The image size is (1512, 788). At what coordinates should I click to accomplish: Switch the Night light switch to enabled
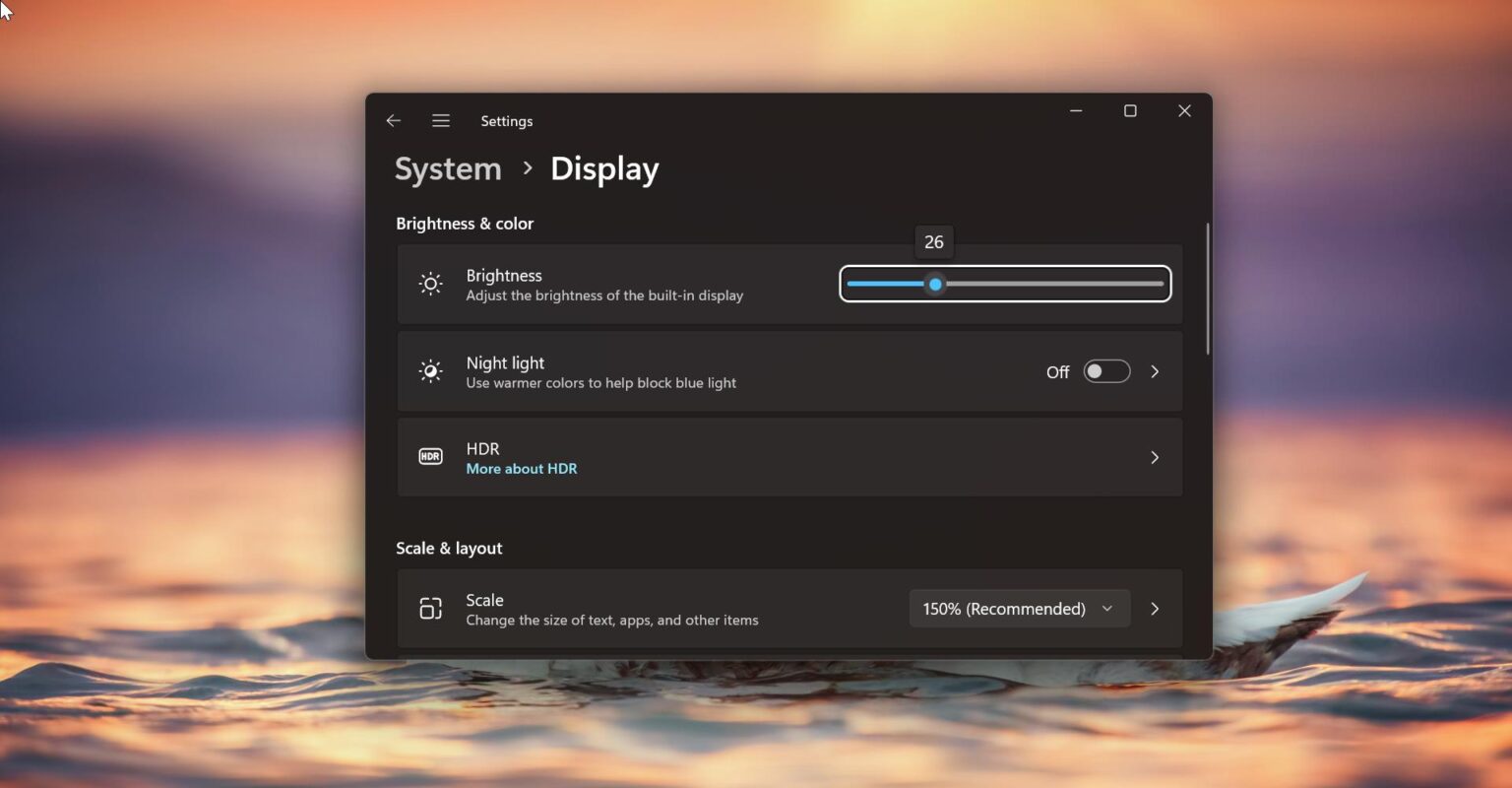(x=1106, y=371)
